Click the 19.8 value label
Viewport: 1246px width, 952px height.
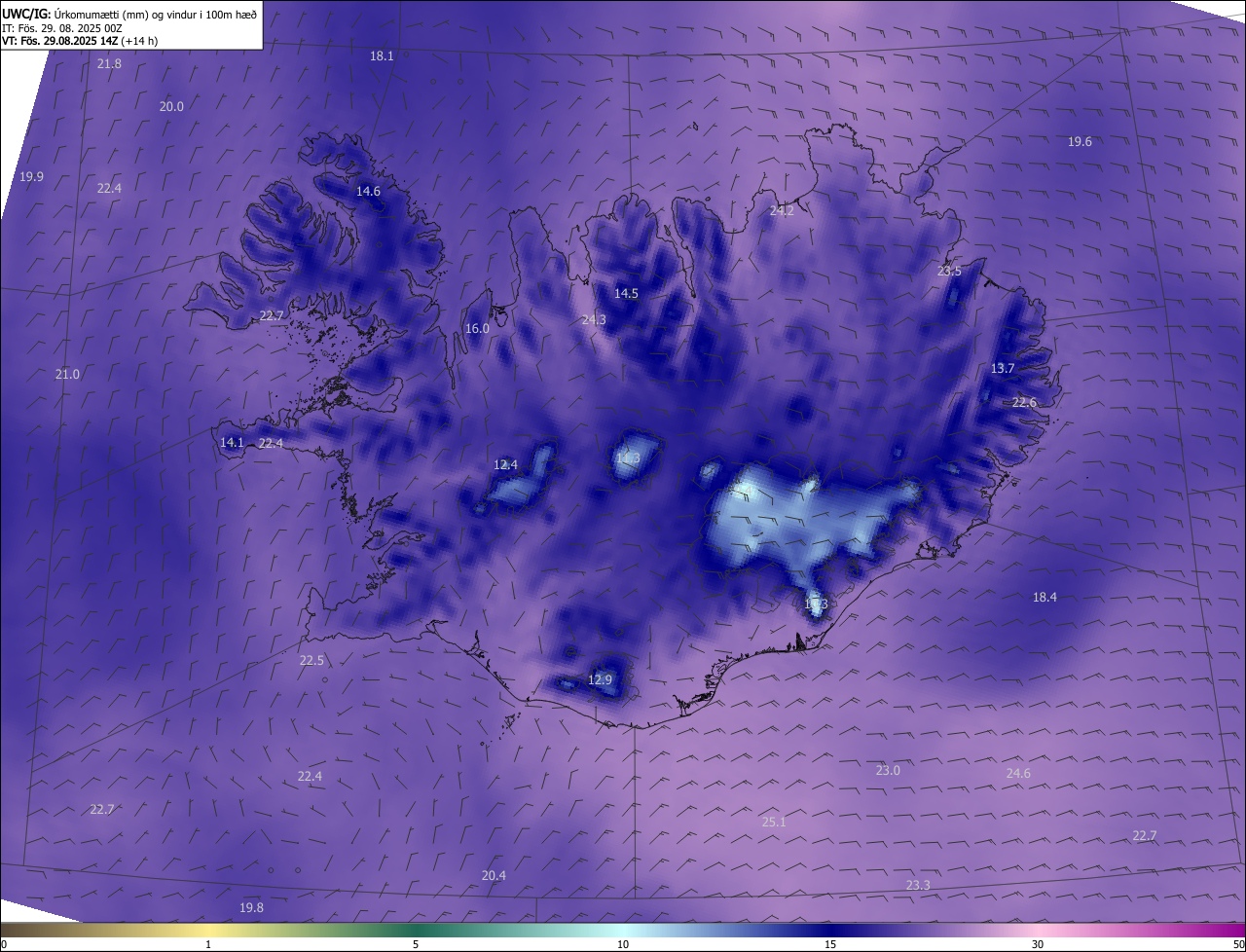click(x=251, y=907)
